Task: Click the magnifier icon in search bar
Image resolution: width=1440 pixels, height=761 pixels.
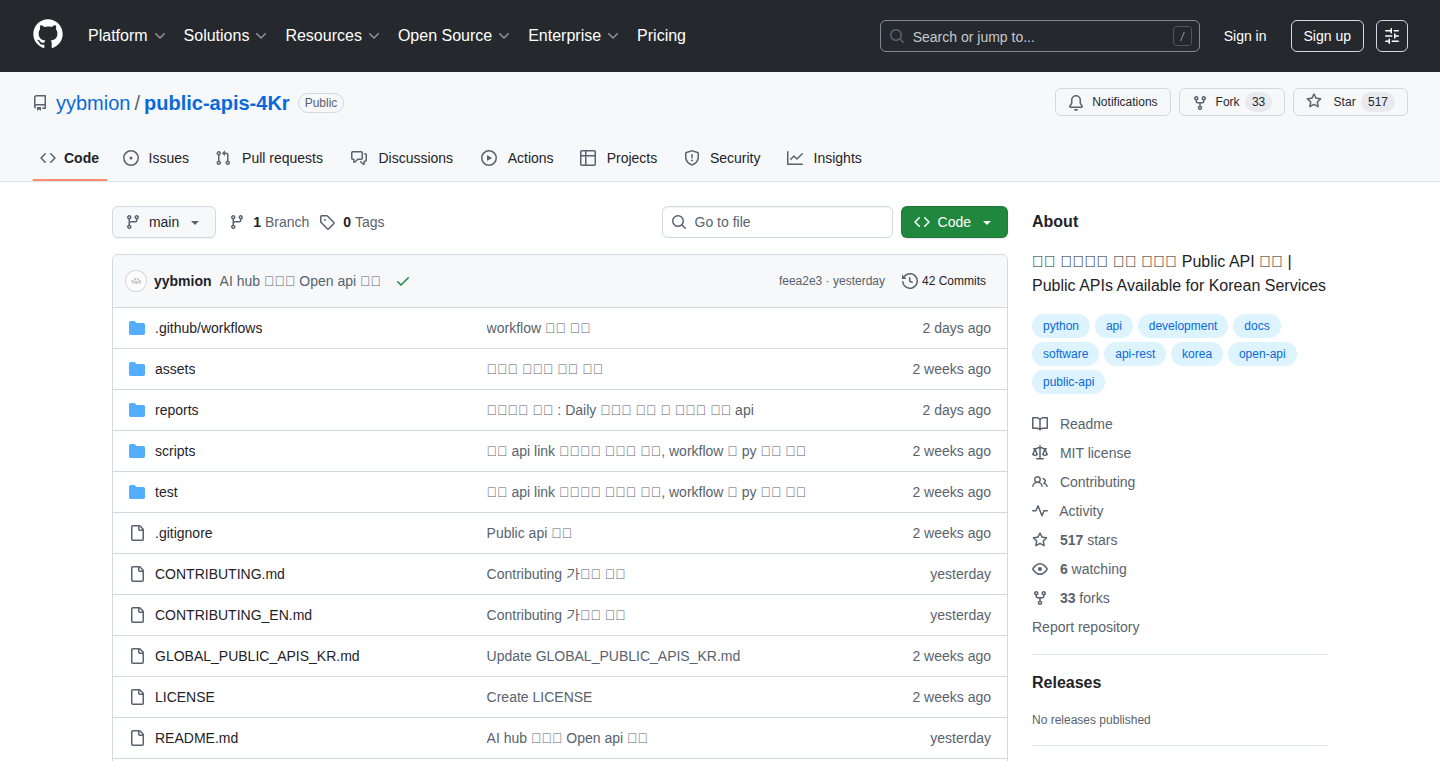Action: point(897,36)
